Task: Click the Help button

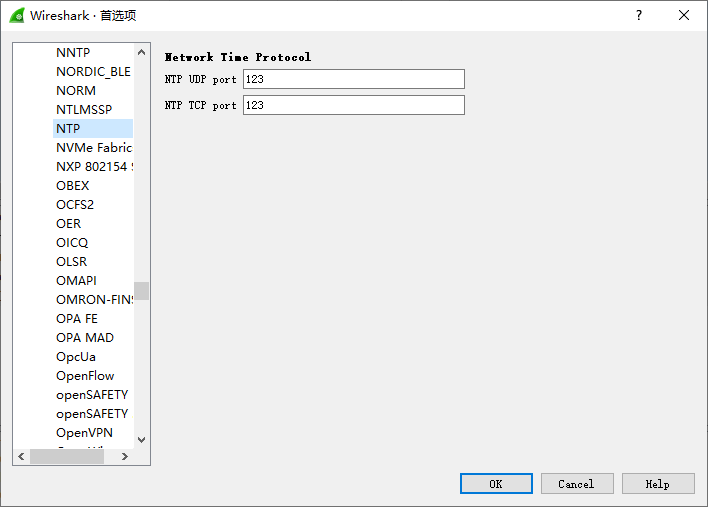Action: tap(657, 483)
